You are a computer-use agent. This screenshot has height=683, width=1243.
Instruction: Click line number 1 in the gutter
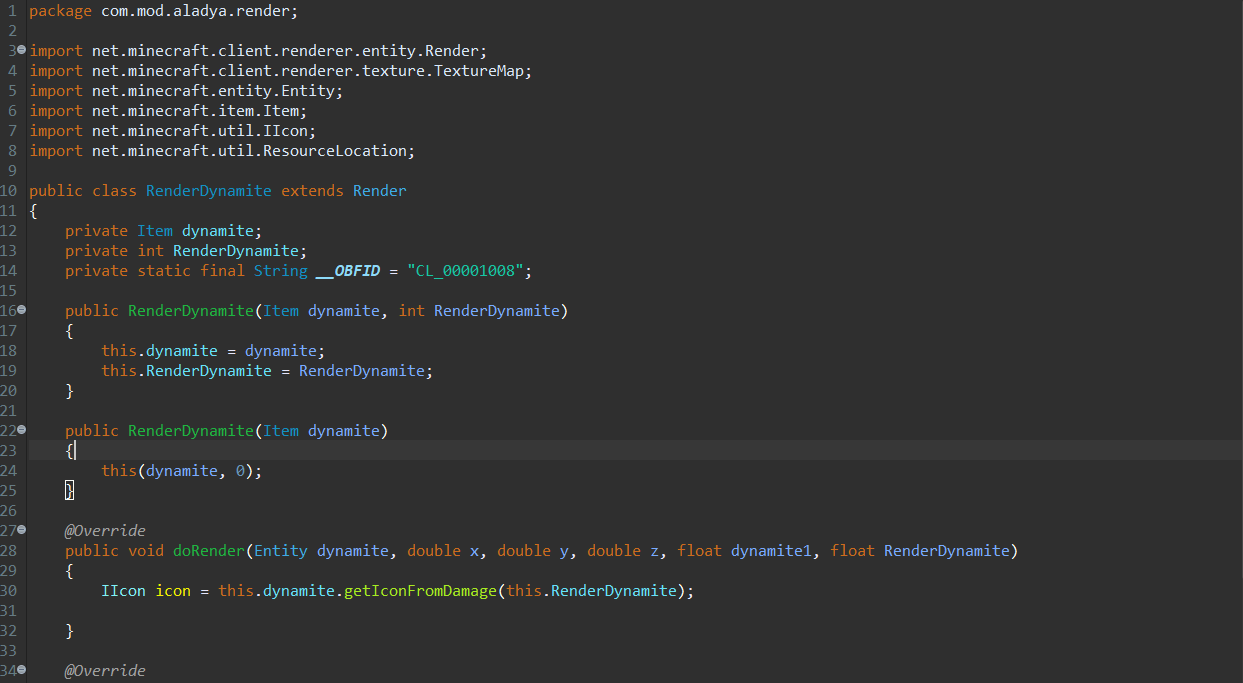11,10
